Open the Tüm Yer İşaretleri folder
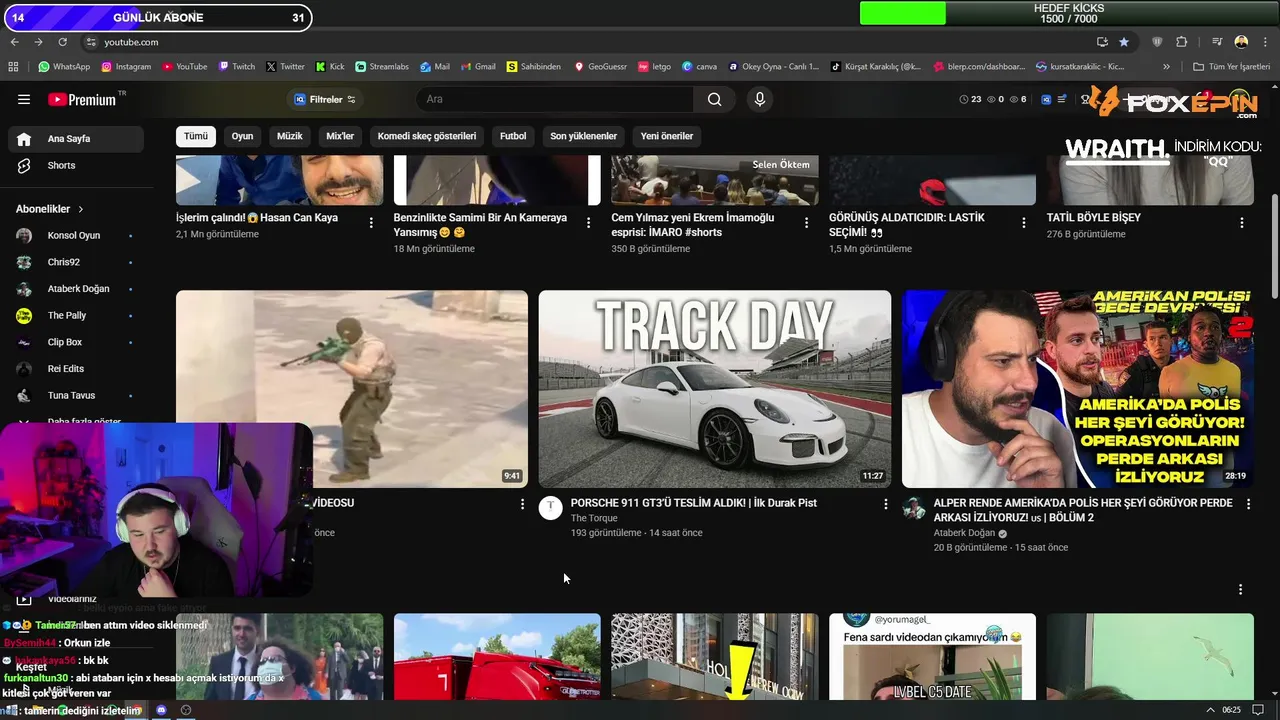1280x720 pixels. click(1231, 67)
